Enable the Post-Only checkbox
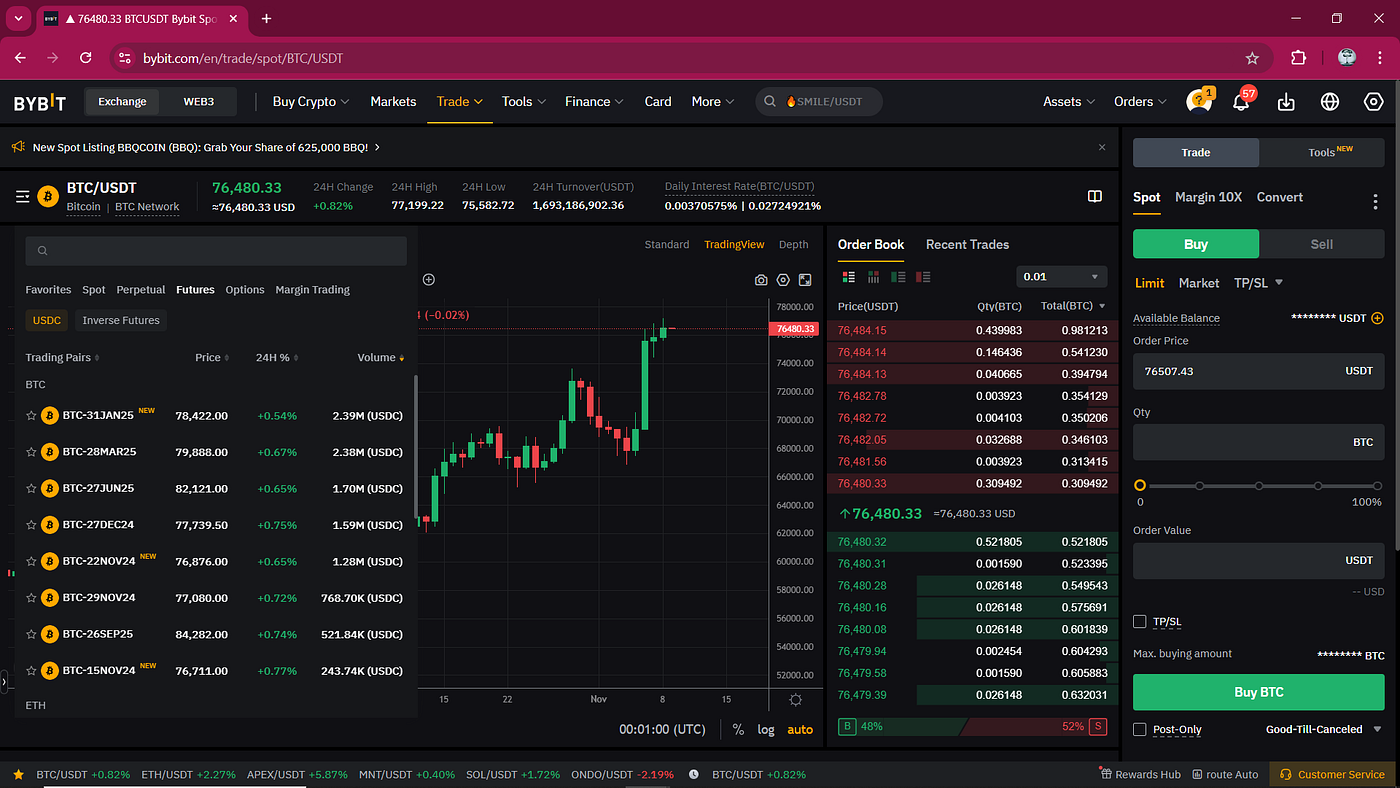 point(1139,730)
